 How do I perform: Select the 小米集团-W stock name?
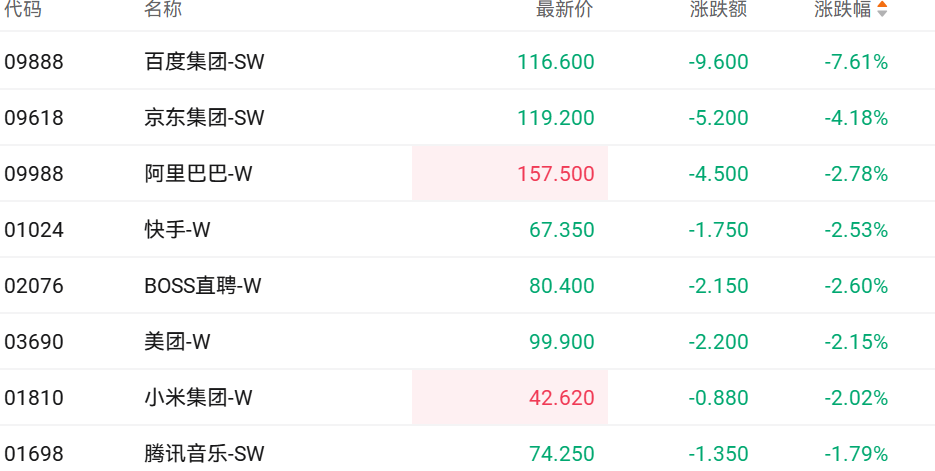[198, 398]
